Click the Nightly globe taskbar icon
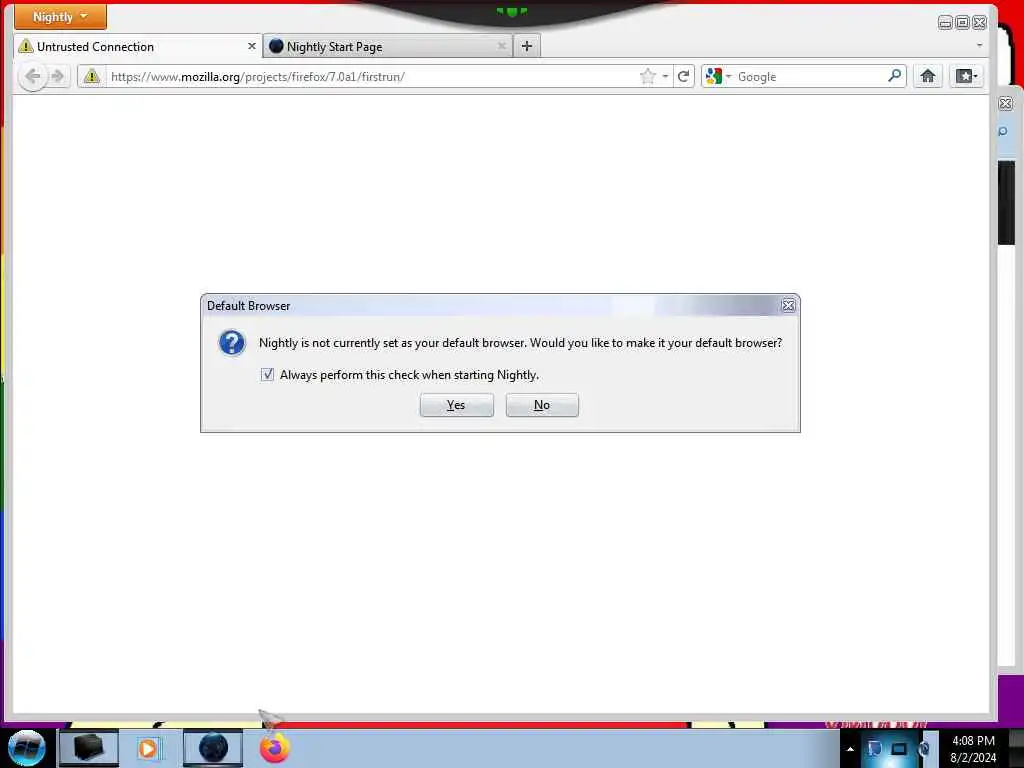 click(x=213, y=748)
